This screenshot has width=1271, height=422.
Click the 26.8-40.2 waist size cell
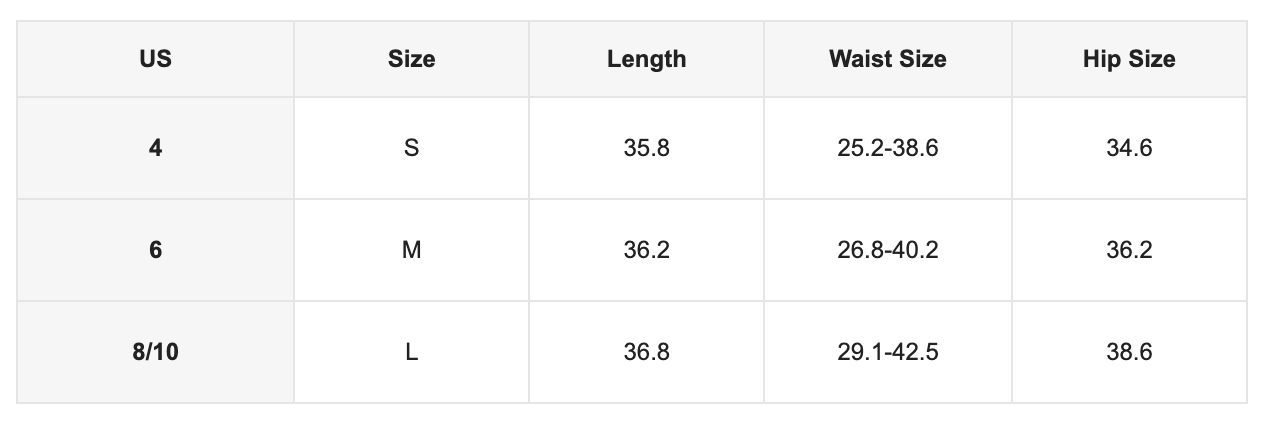point(887,250)
